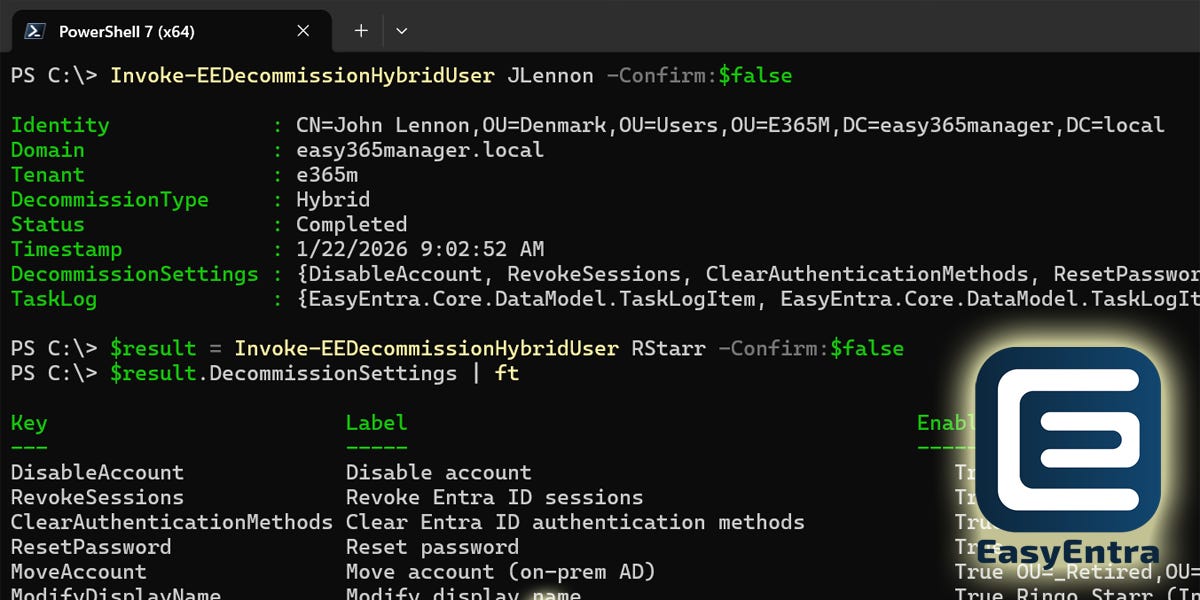Click the Status property label
The width and height of the screenshot is (1200, 600).
point(47,225)
